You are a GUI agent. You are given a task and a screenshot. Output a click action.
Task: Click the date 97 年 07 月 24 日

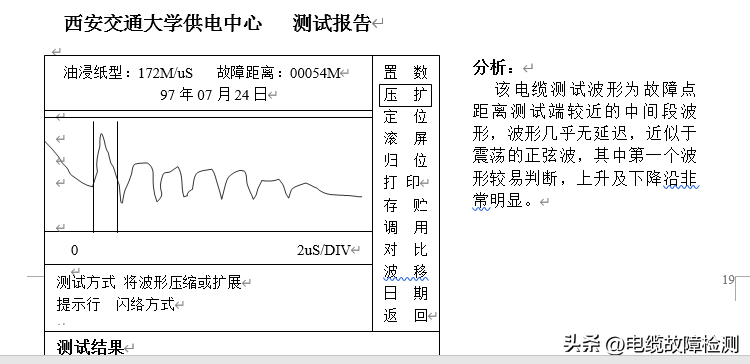[213, 95]
